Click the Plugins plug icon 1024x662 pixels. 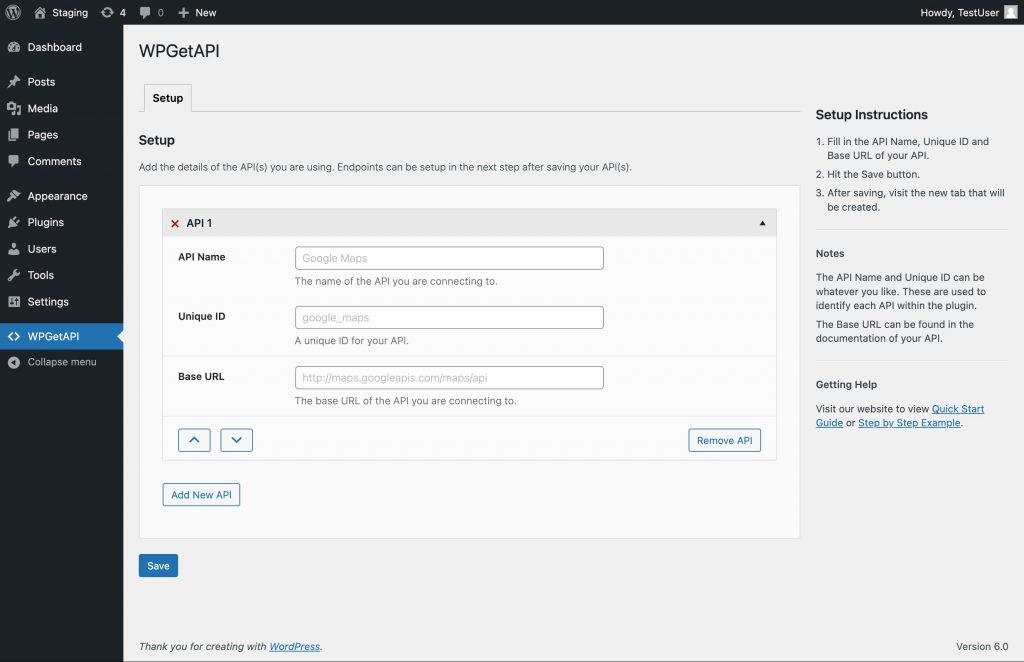[x=14, y=223]
